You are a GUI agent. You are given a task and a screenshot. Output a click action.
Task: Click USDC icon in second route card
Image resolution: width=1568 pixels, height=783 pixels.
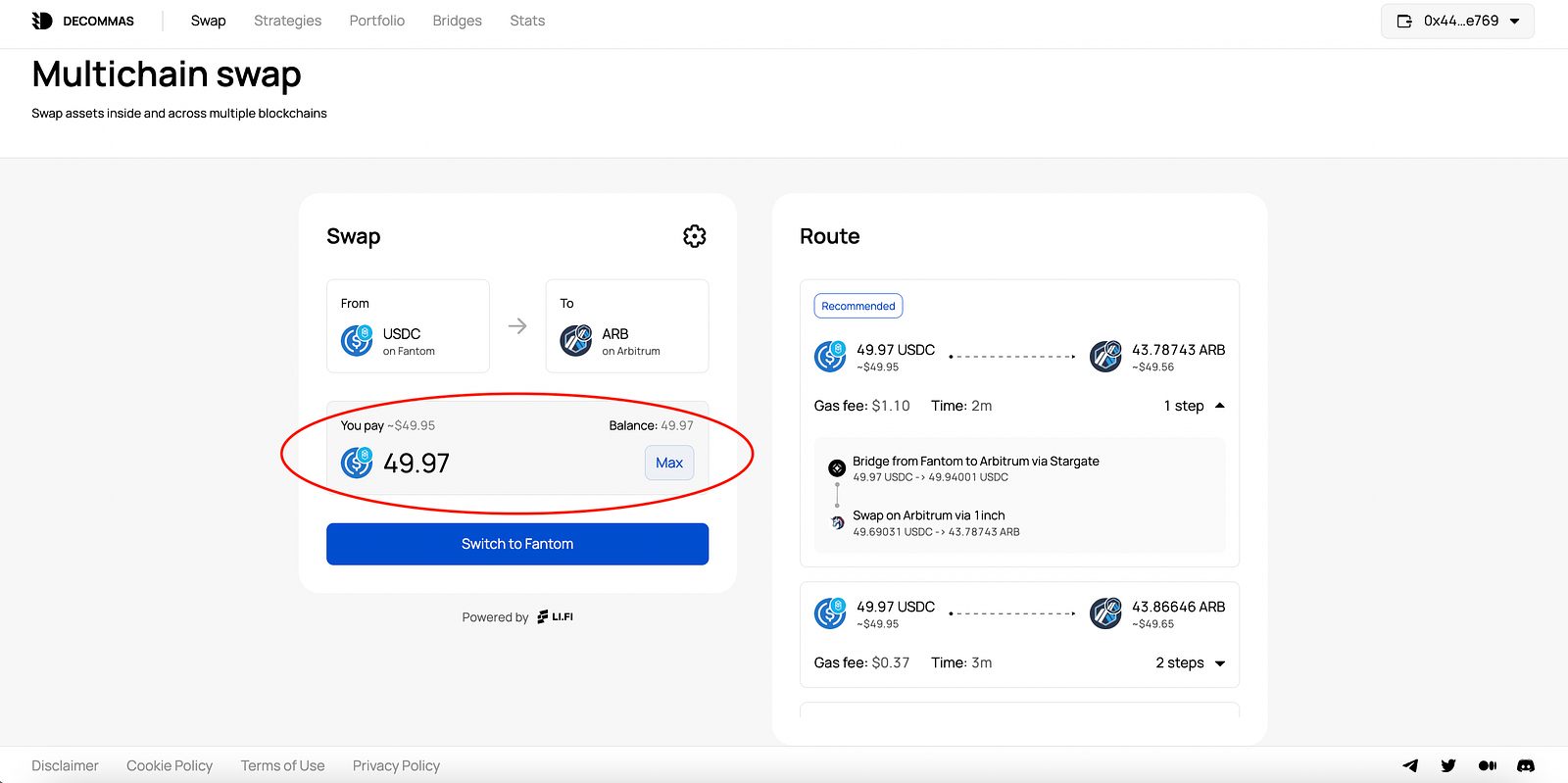pos(830,613)
